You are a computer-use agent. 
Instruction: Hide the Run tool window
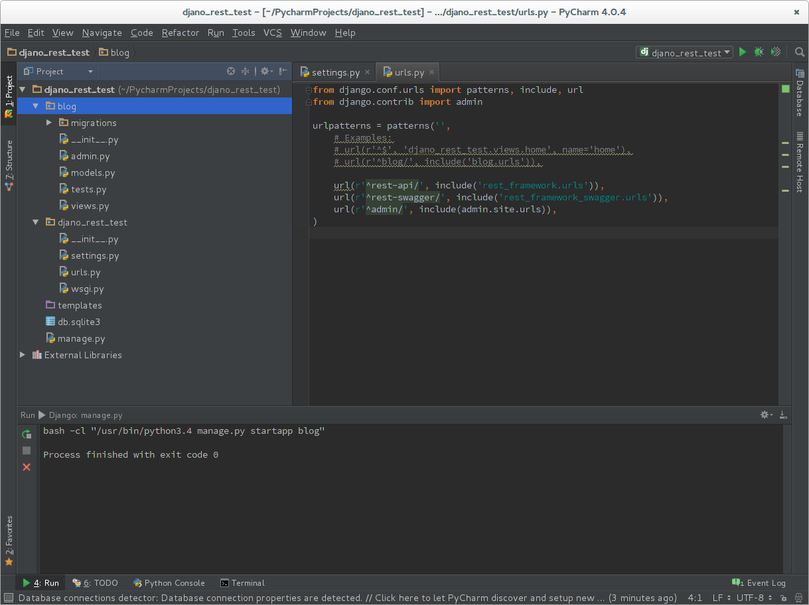[783, 415]
